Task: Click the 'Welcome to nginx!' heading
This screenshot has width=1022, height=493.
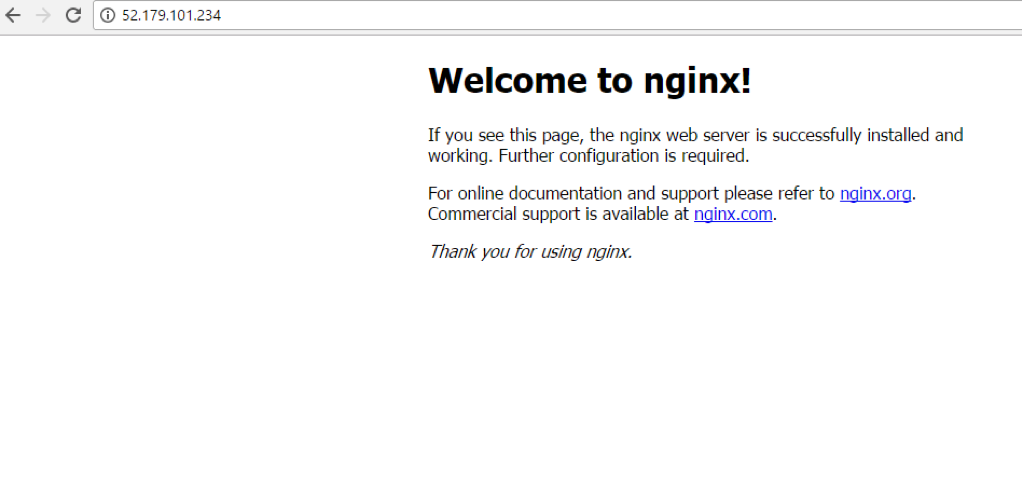Action: click(590, 81)
